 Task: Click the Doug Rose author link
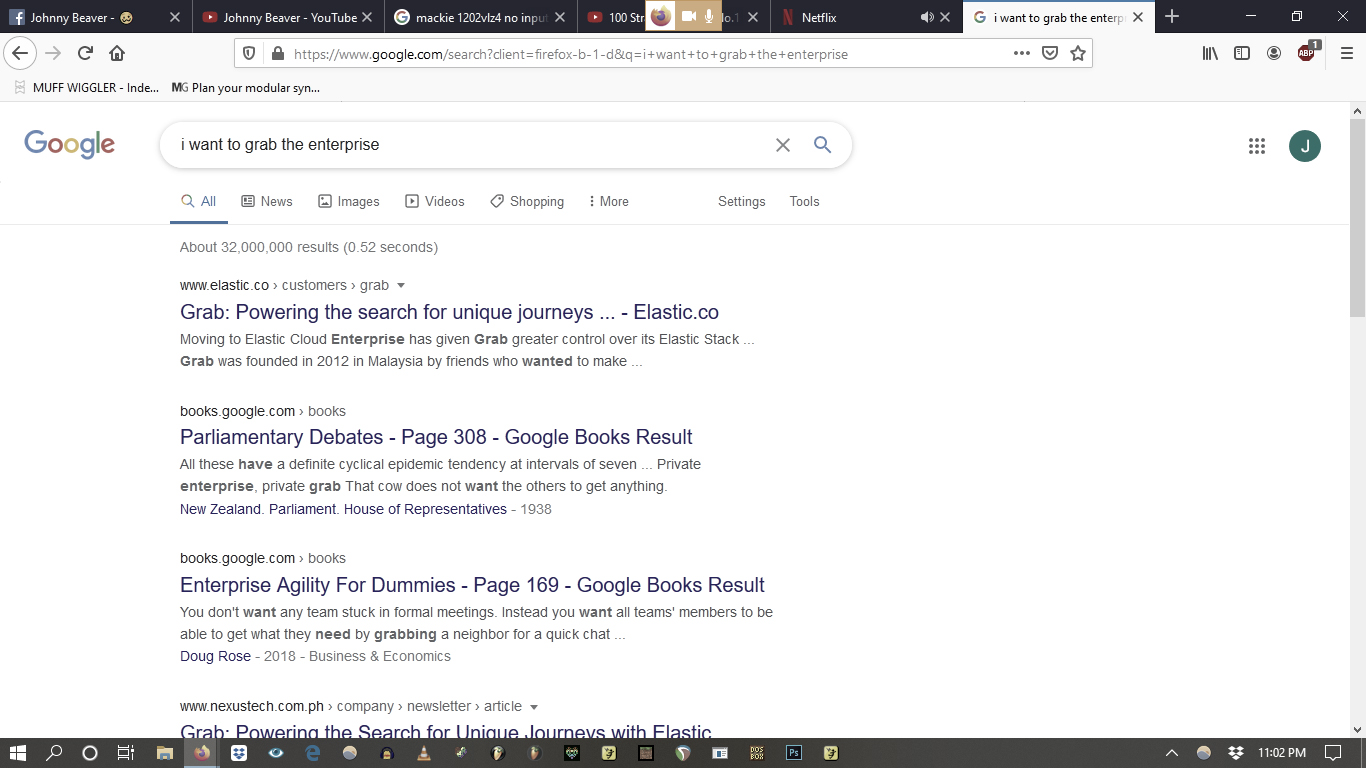point(215,656)
